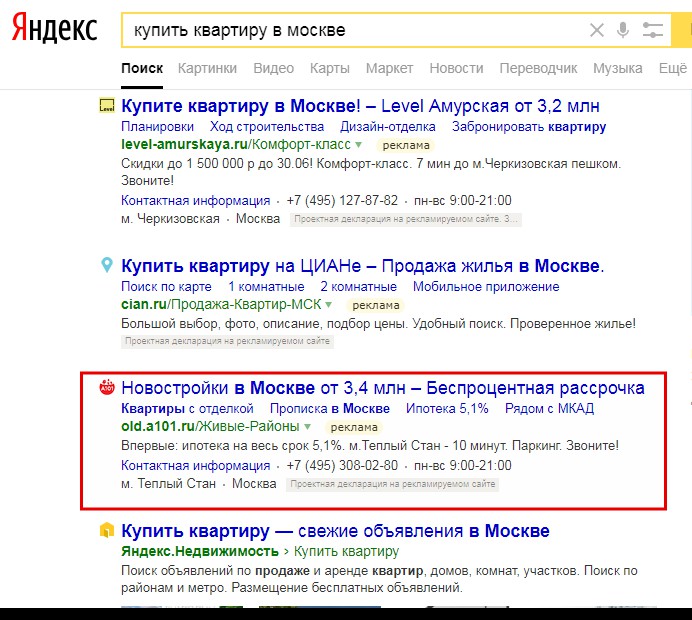This screenshot has height=620, width=692.
Task: Open Level Амурская ad title link
Action: [x=360, y=106]
